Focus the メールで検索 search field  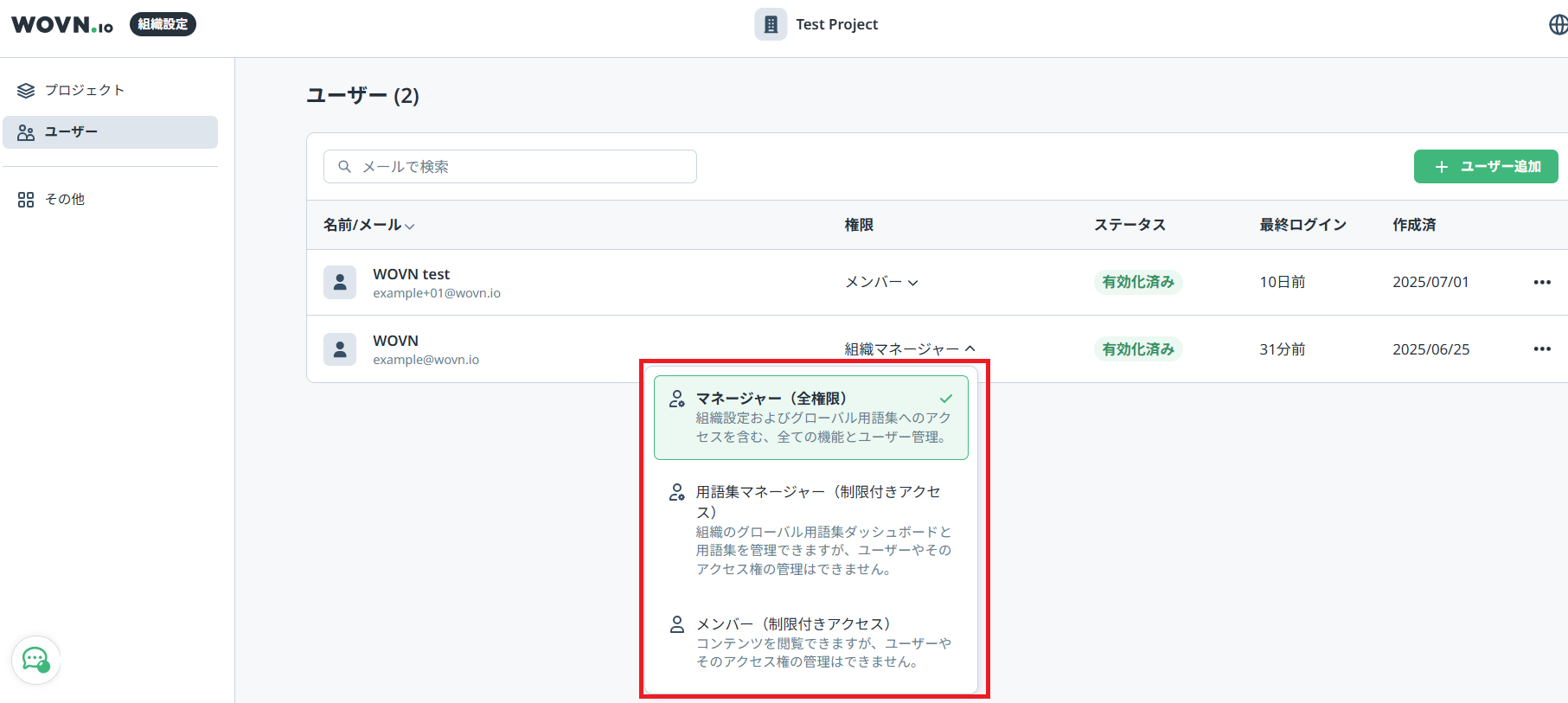pos(510,166)
